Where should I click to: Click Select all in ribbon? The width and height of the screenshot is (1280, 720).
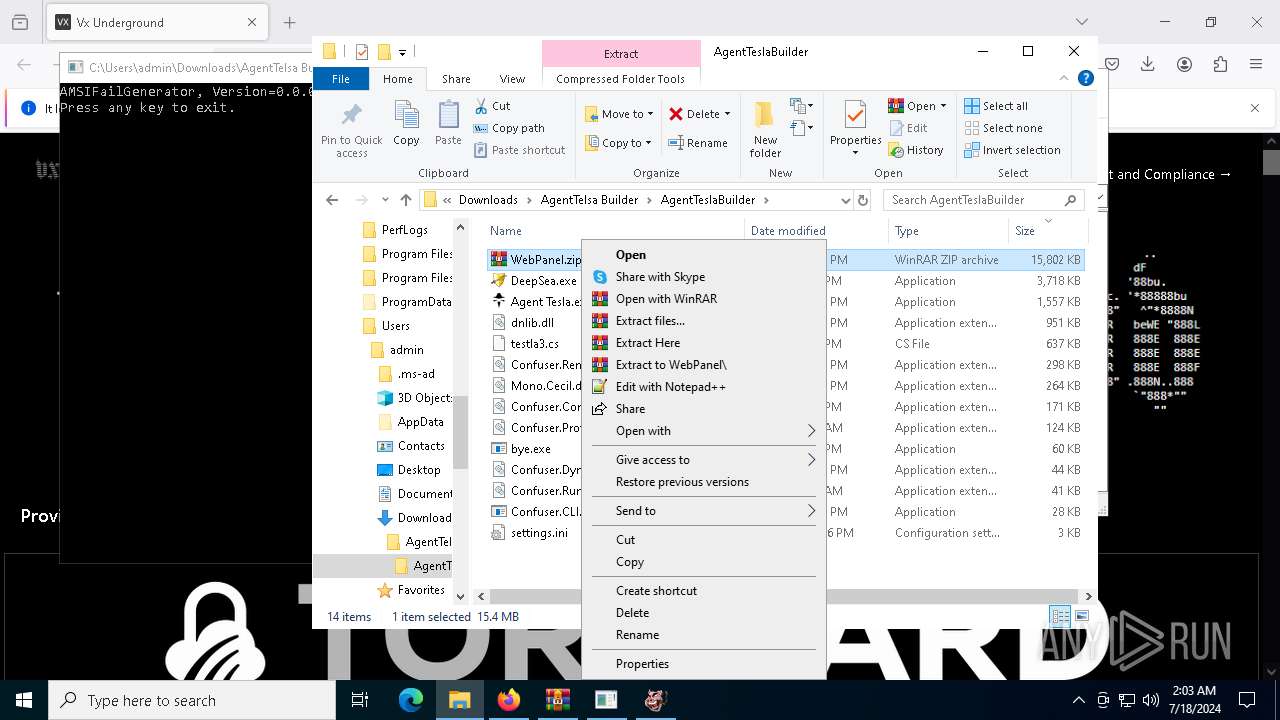pos(996,106)
